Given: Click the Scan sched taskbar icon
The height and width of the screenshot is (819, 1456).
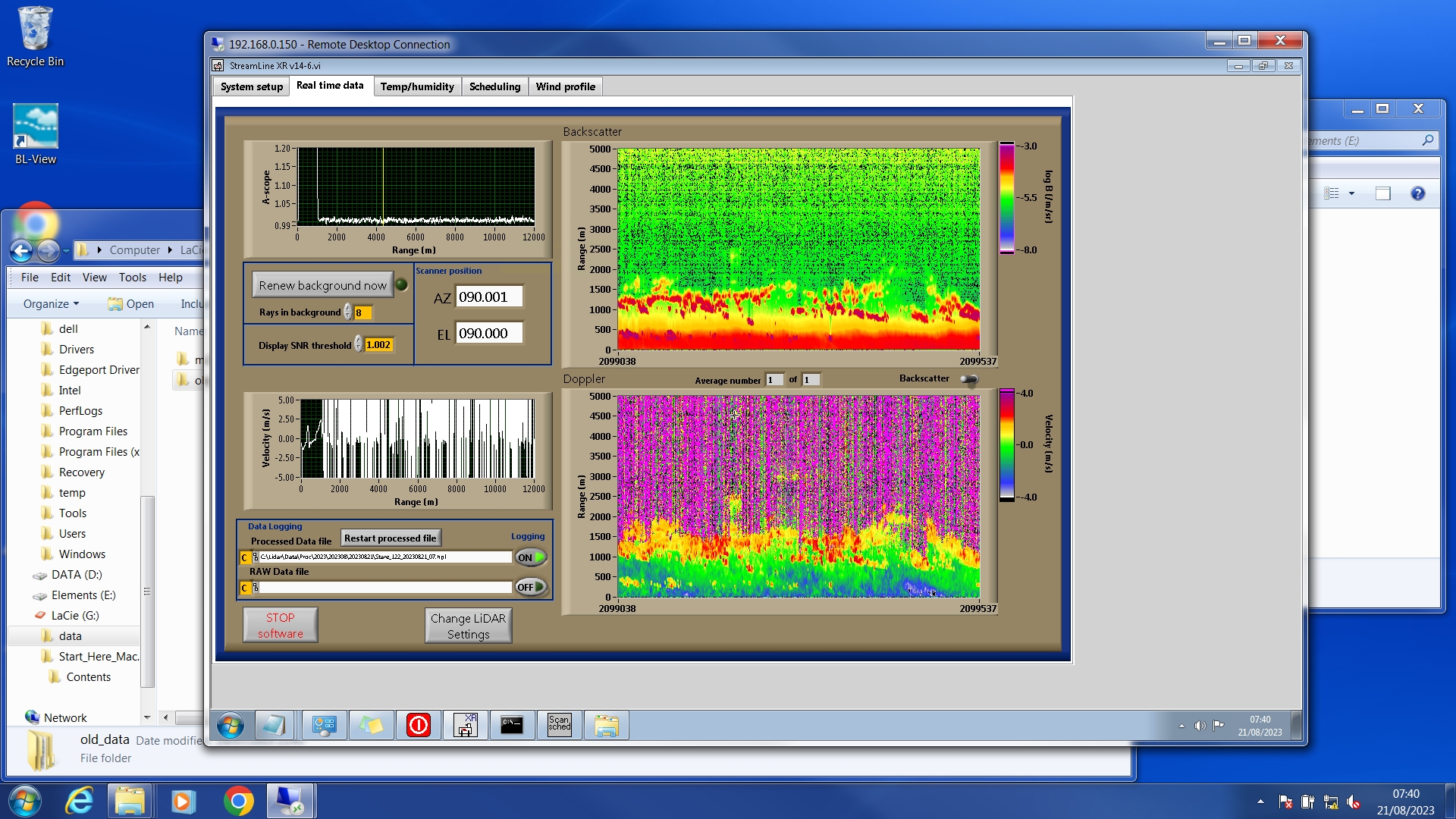Looking at the screenshot, I should click(x=559, y=725).
